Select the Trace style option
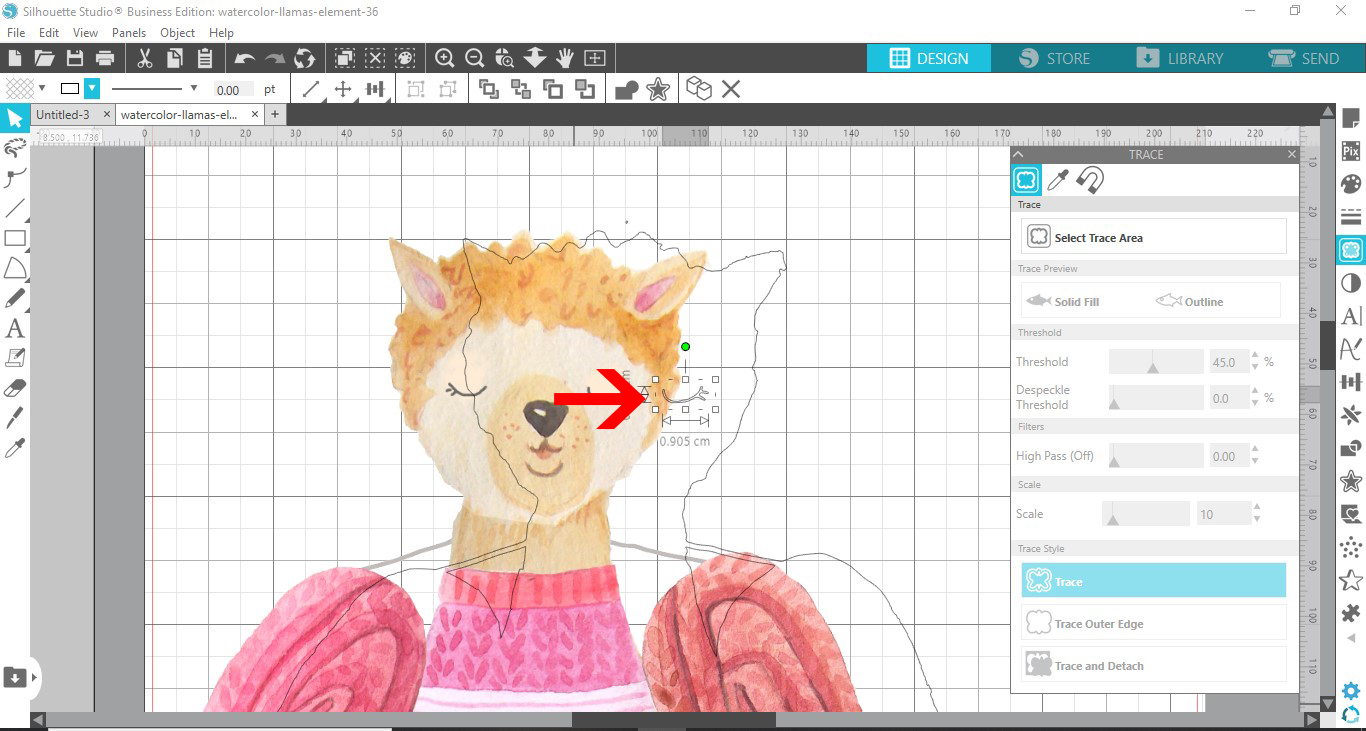Screen dimensions: 1366x731 (1154, 581)
